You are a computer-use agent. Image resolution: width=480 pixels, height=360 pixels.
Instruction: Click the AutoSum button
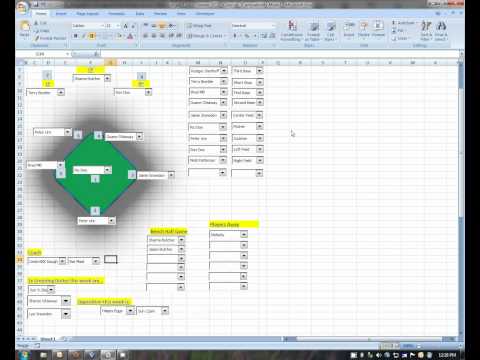point(403,23)
